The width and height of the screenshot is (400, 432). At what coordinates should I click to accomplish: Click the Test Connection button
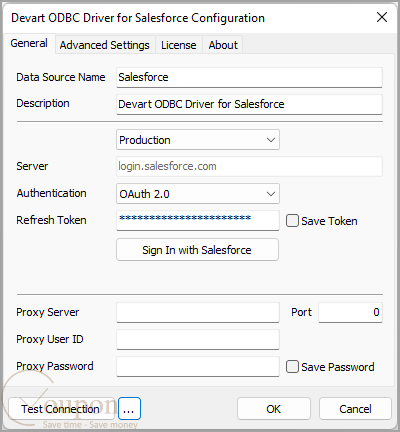coord(61,409)
